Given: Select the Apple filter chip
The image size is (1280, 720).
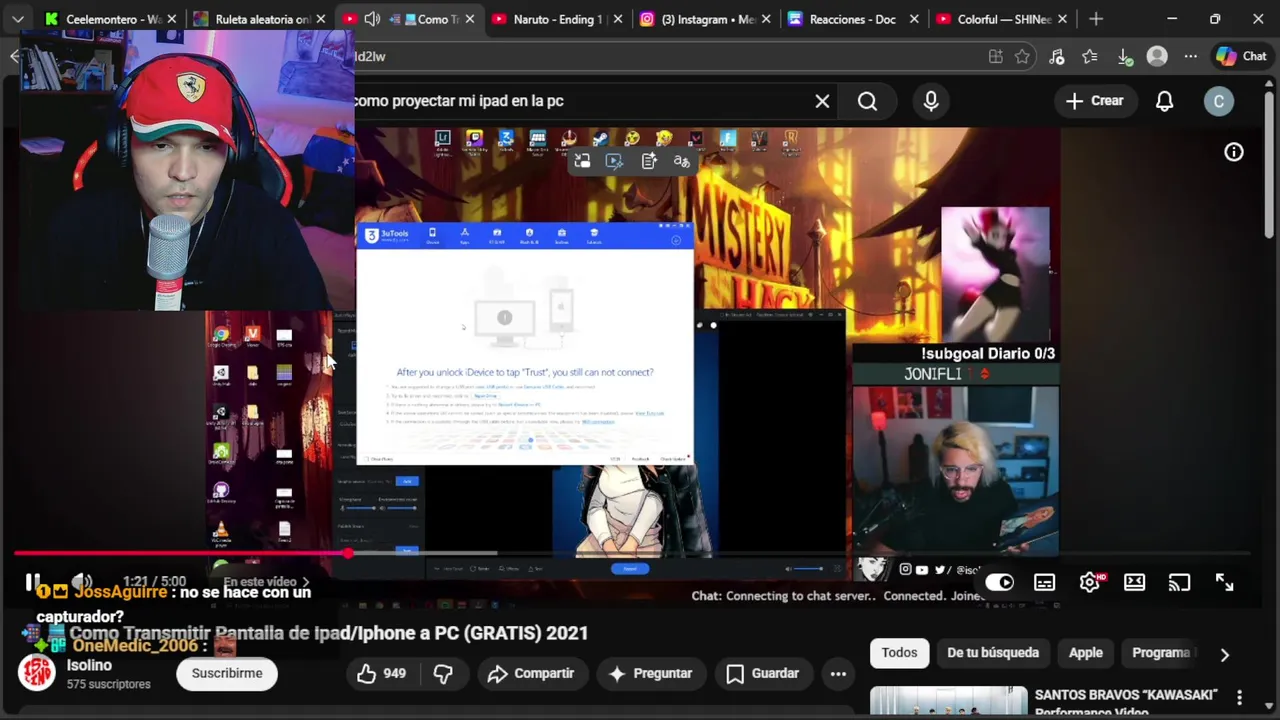Looking at the screenshot, I should pyautogui.click(x=1085, y=653).
